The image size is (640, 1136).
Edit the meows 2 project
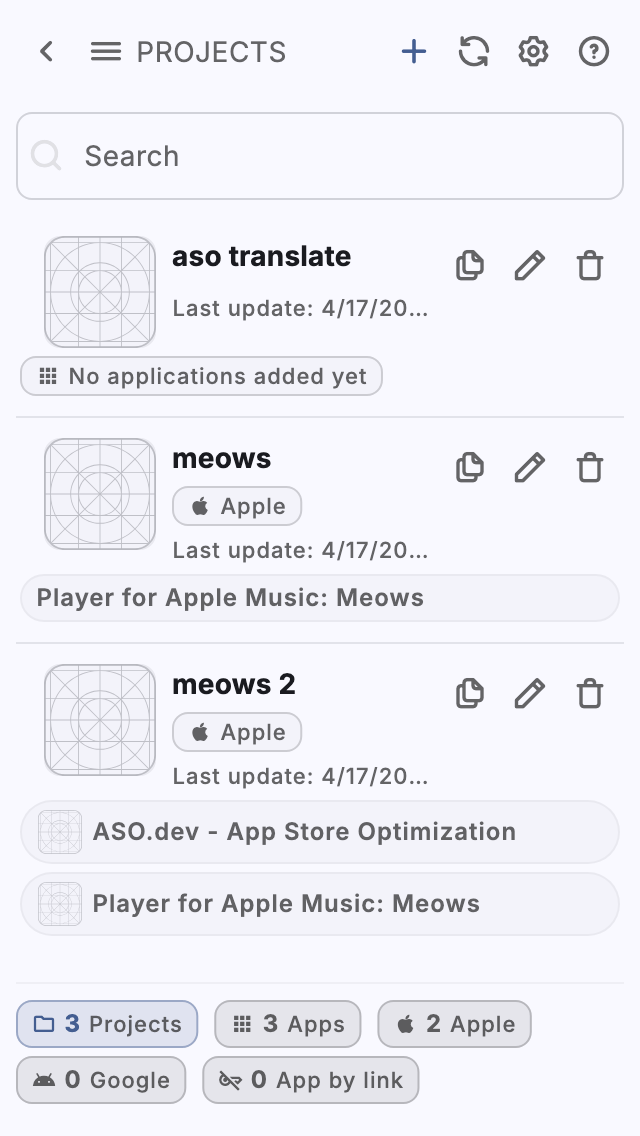[x=530, y=693]
